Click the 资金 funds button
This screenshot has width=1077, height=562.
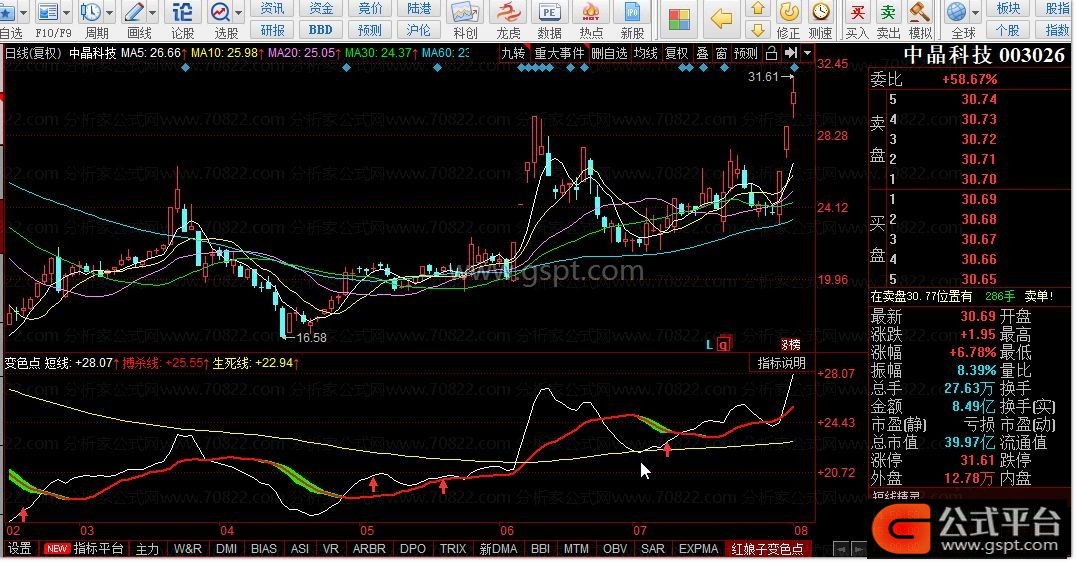point(321,8)
